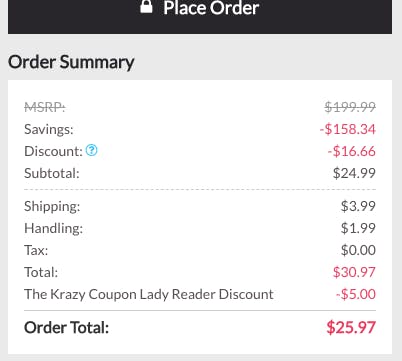402x361 pixels.
Task: Click the Handling label
Action: (x=53, y=228)
